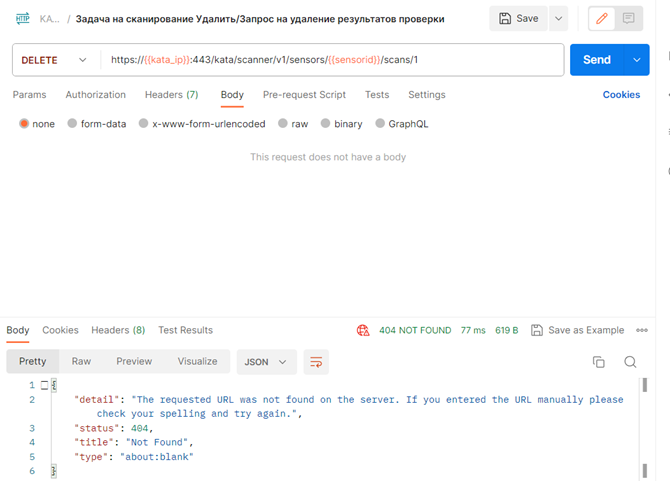The image size is (670, 481).
Task: Click the pencil edit icon
Action: point(601,18)
